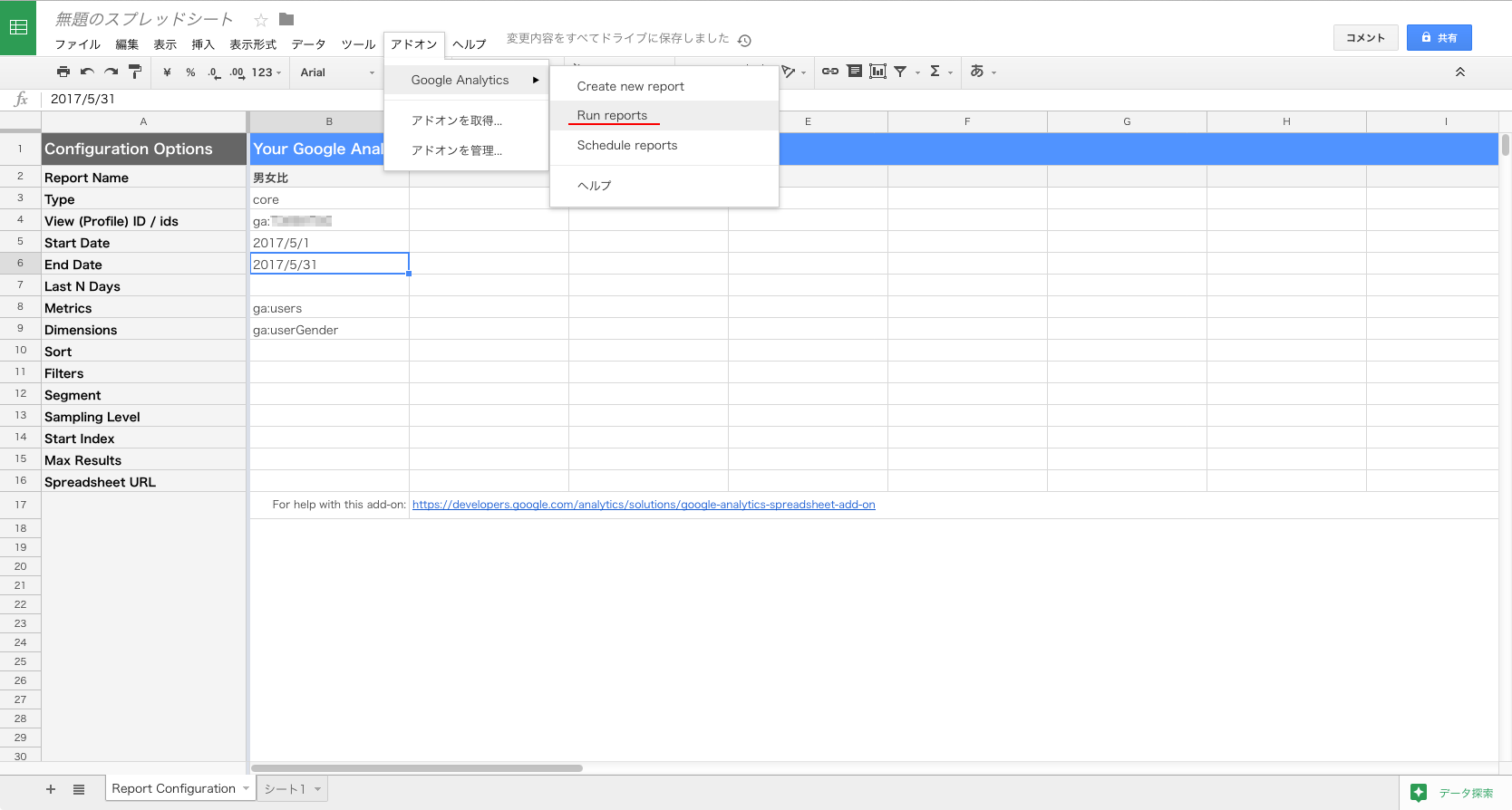Select row header 17
The height and width of the screenshot is (810, 1512).
click(x=20, y=505)
